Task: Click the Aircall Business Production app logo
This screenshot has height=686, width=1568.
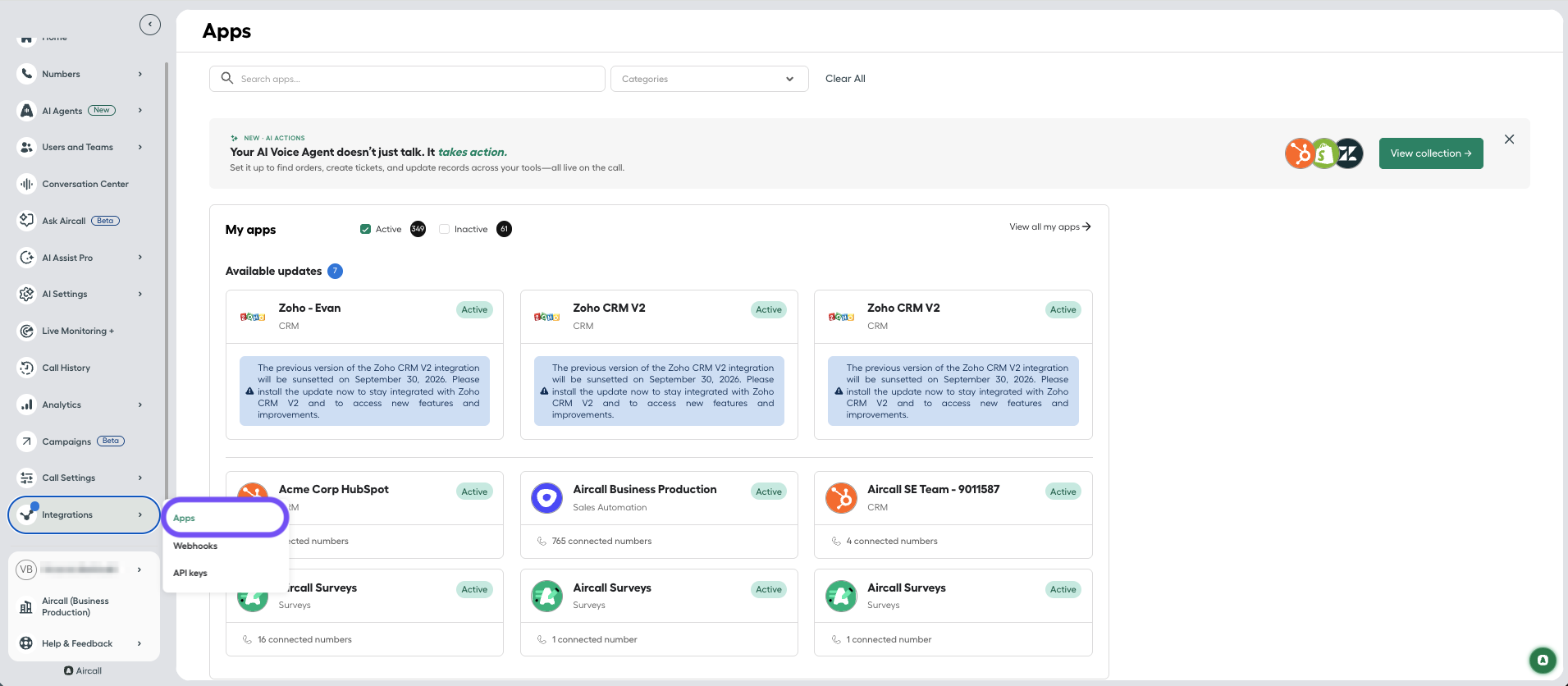Action: click(546, 497)
